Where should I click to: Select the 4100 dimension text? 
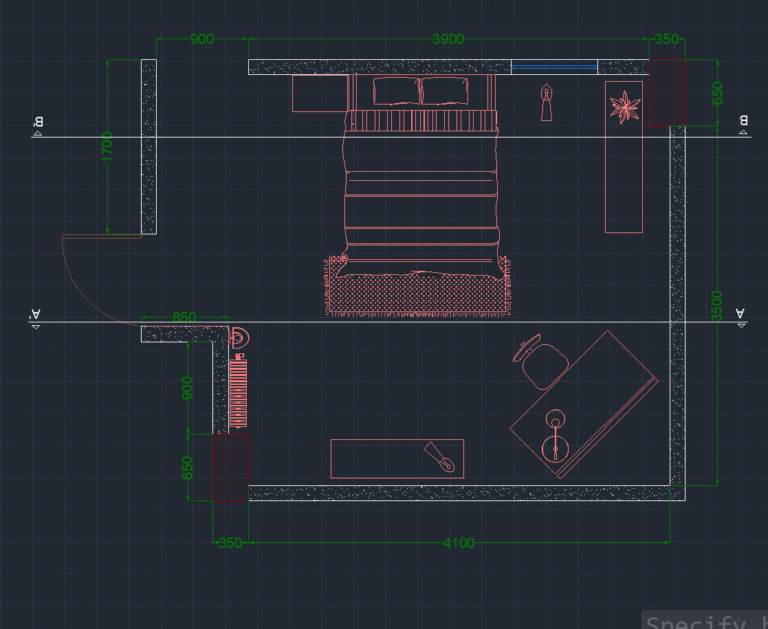pos(458,543)
